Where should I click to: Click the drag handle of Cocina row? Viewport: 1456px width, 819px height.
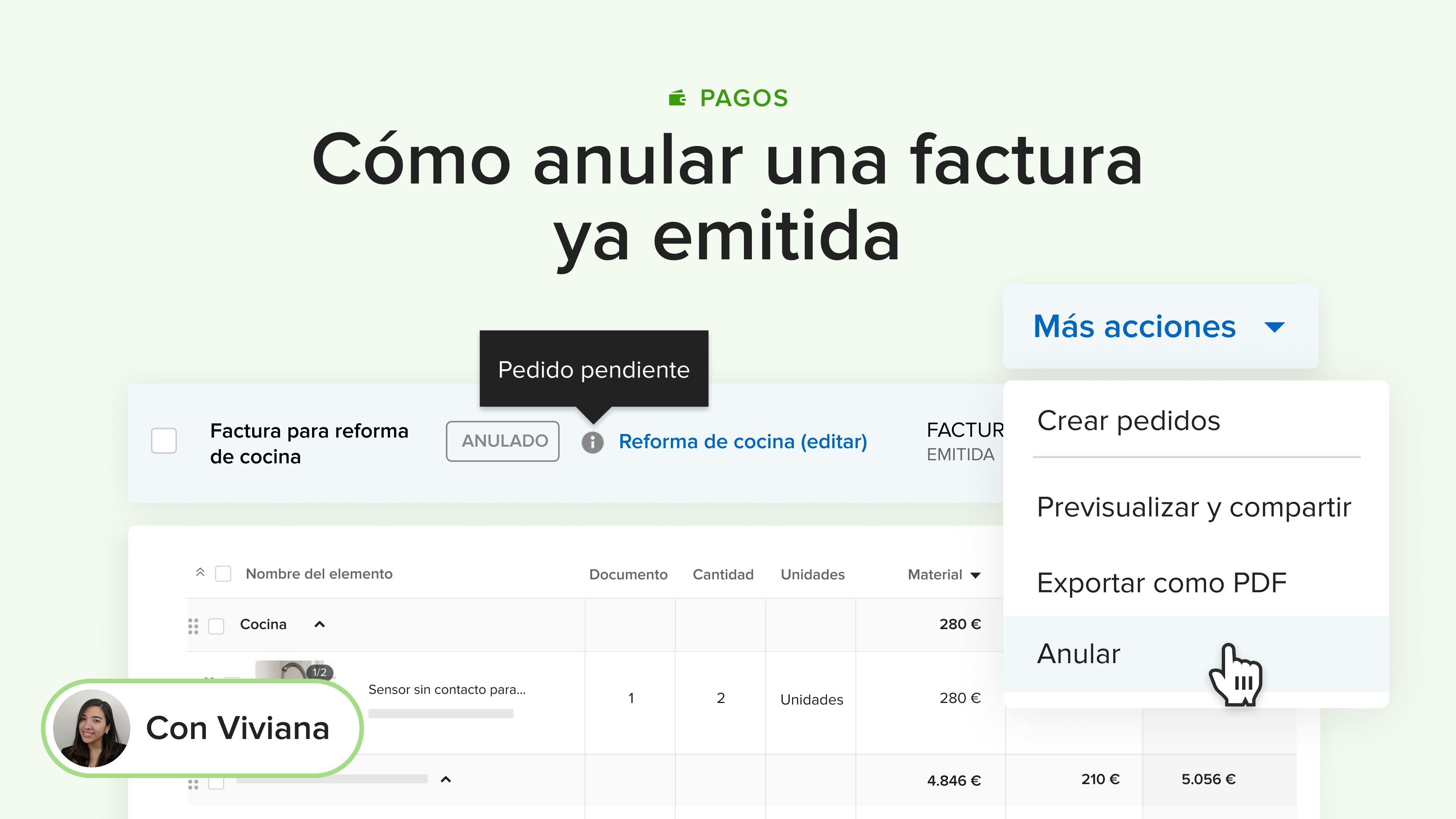[x=193, y=626]
